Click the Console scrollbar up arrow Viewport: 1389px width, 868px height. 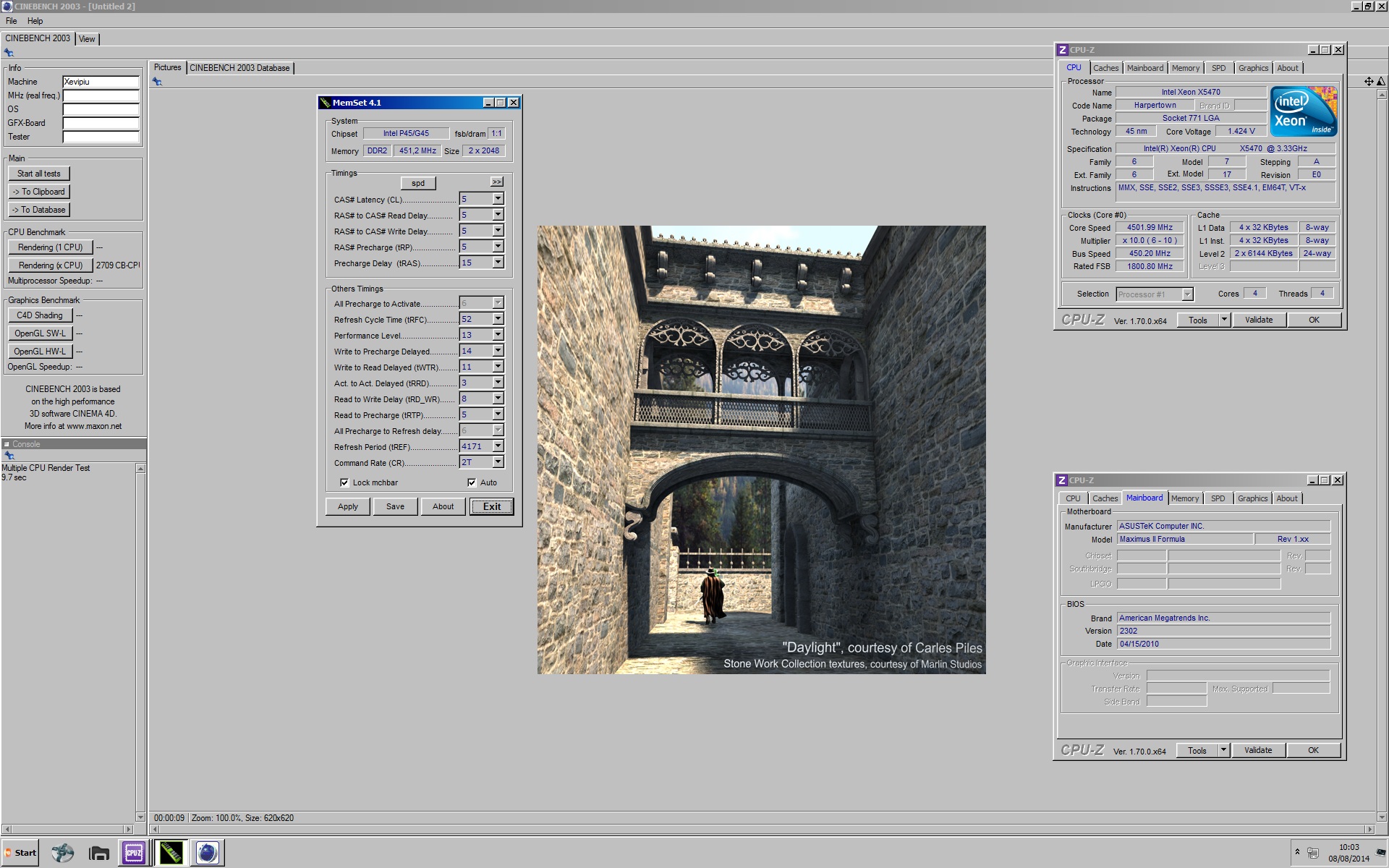tap(140, 469)
